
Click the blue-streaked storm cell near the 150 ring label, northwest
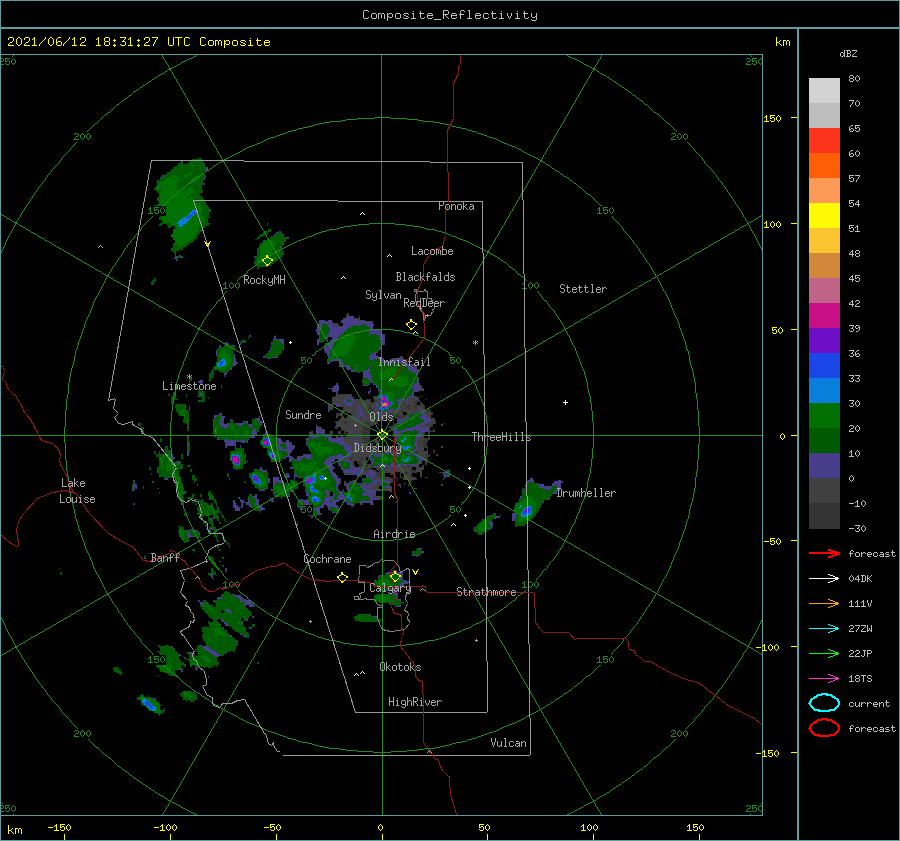point(186,219)
